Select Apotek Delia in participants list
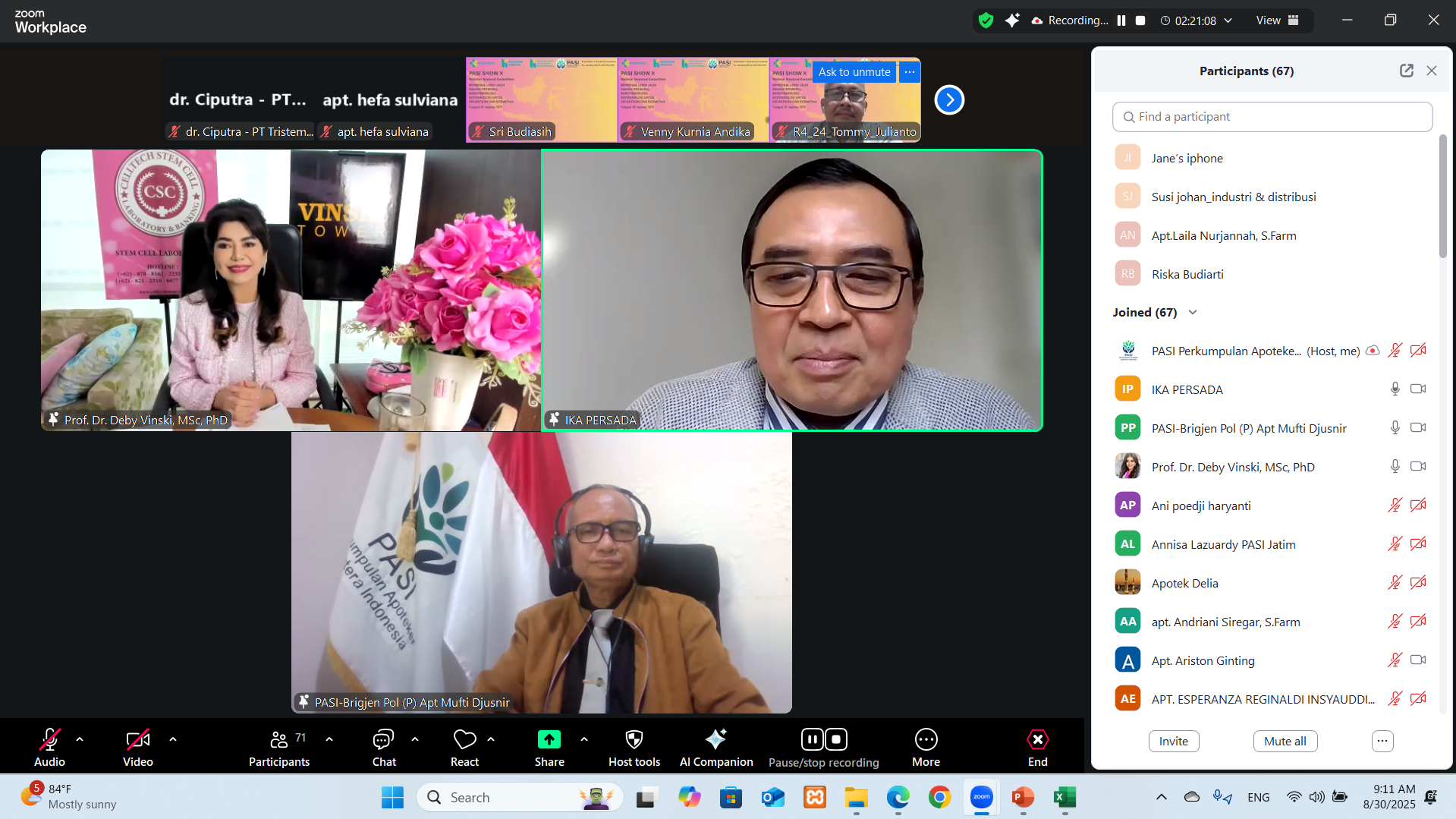Screen dimensions: 1456x819 (1184, 583)
